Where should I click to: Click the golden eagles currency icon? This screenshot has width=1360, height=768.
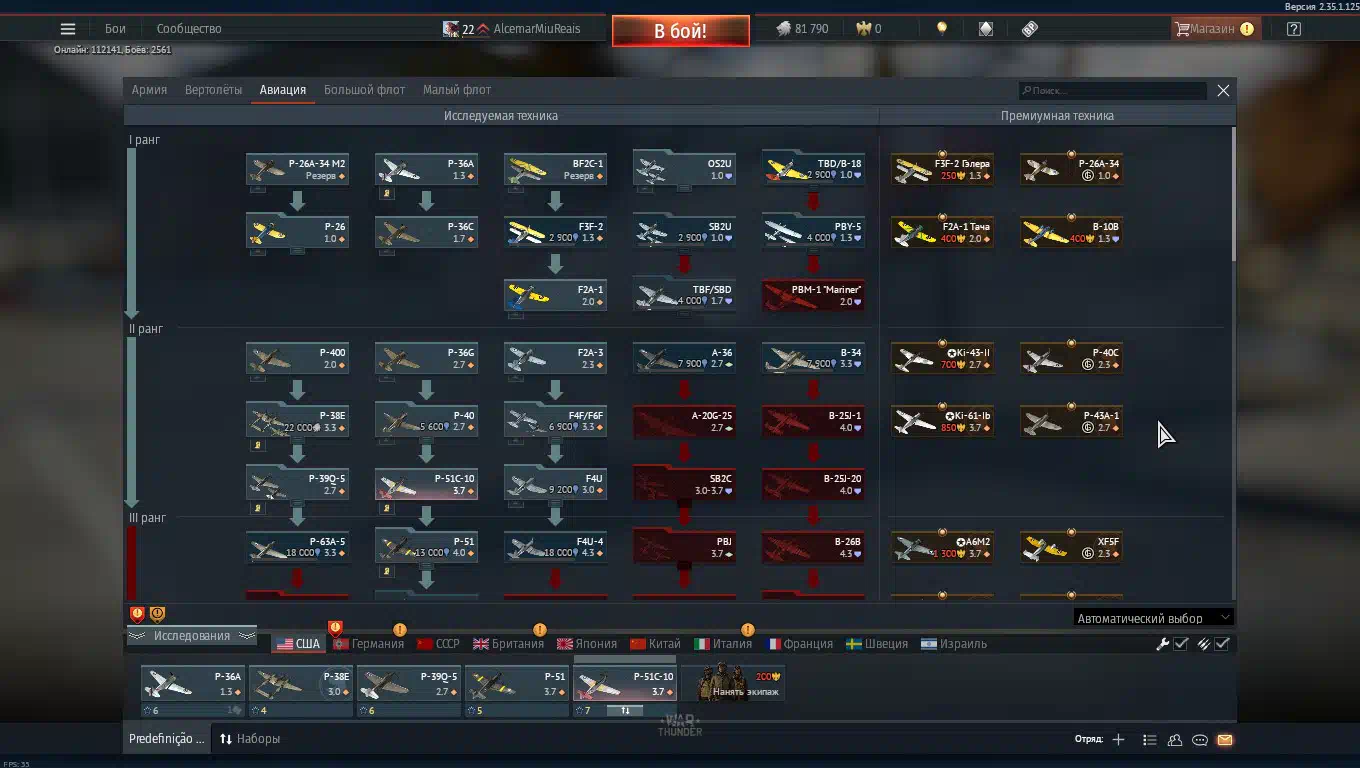[x=863, y=29]
